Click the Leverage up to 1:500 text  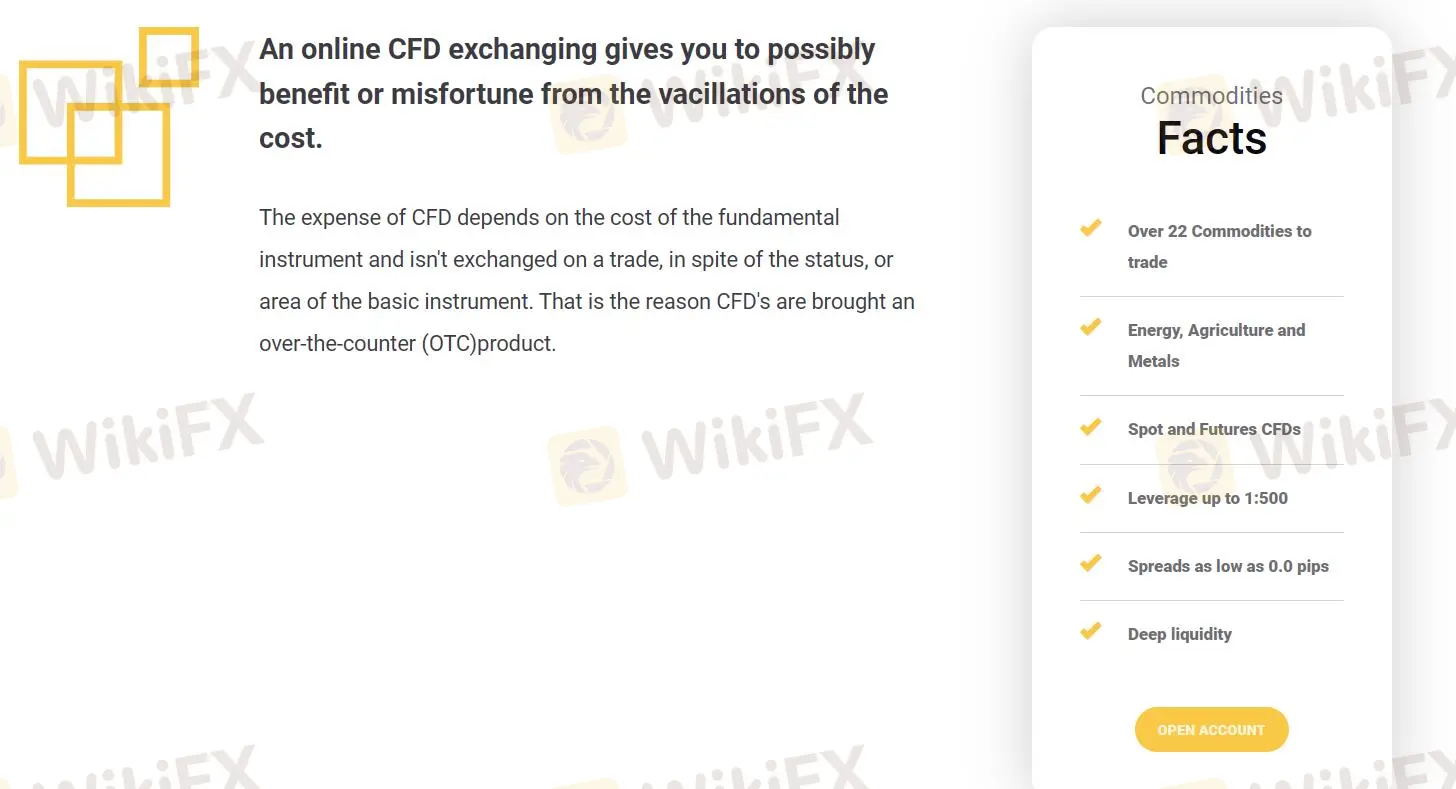point(1207,498)
